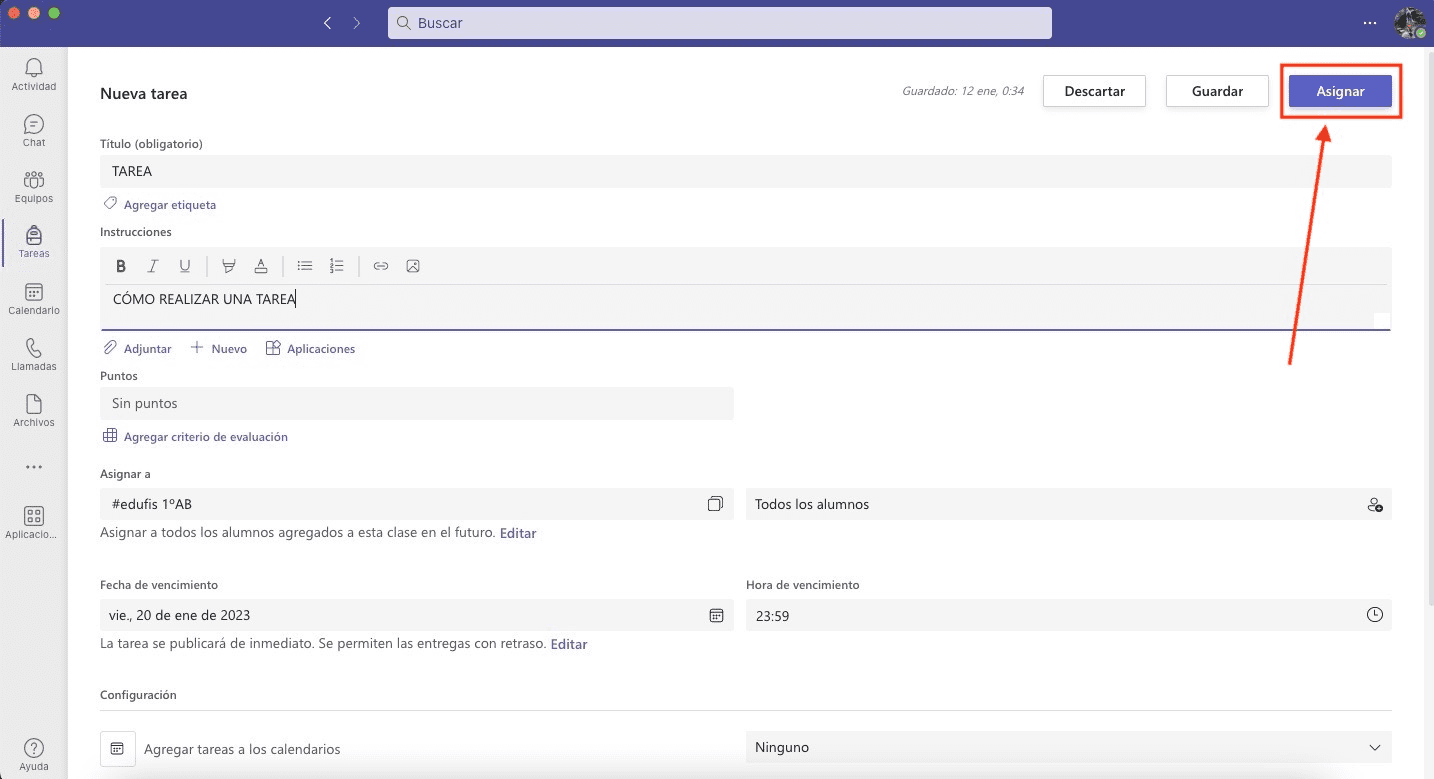Insert a numbered list
The width and height of the screenshot is (1434, 779).
point(337,266)
